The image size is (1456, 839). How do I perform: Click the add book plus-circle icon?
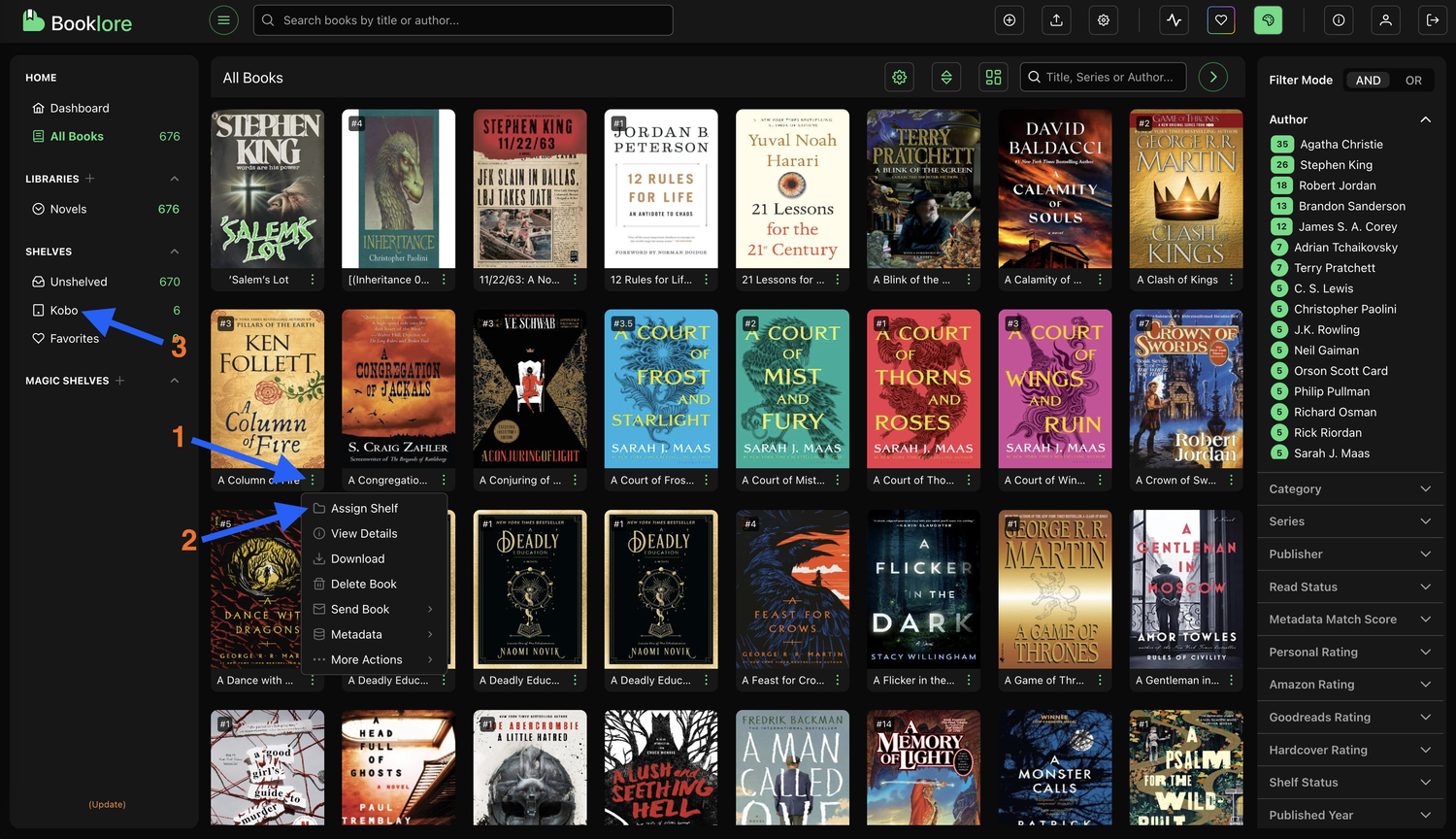[1009, 20]
